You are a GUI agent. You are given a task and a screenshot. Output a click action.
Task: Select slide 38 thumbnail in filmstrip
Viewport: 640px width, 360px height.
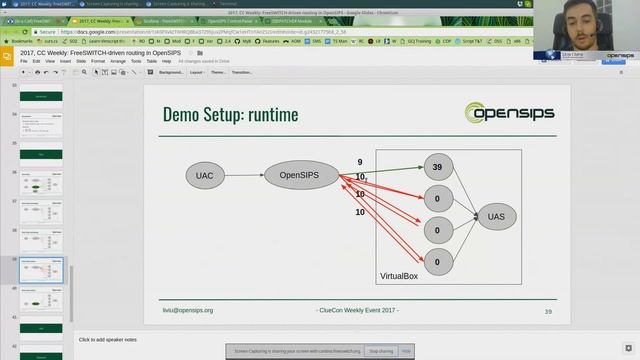[41, 241]
